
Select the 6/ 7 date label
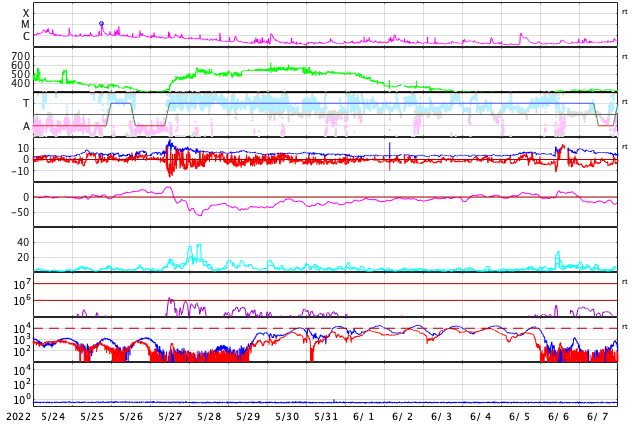pyautogui.click(x=598, y=416)
